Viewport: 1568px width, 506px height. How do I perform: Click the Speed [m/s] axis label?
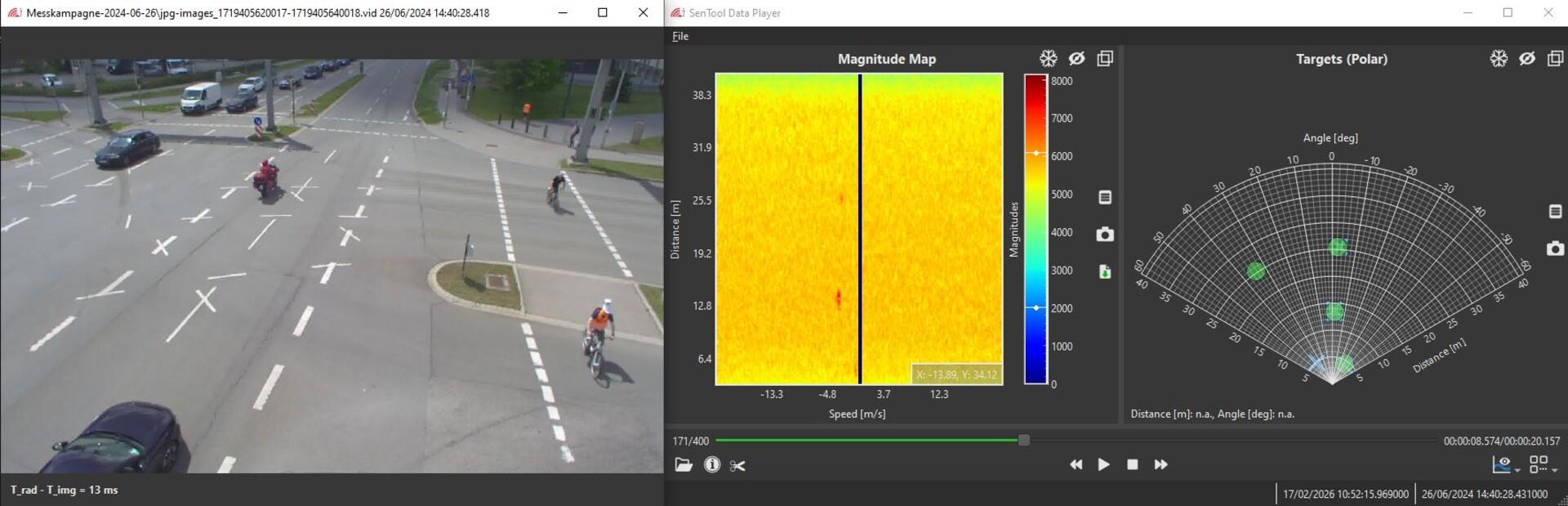(x=857, y=414)
